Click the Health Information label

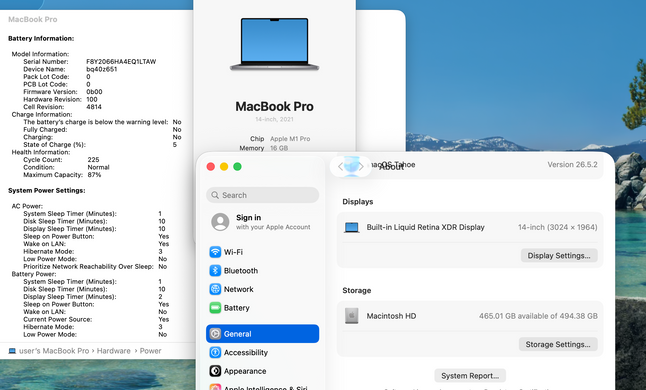pos(41,152)
